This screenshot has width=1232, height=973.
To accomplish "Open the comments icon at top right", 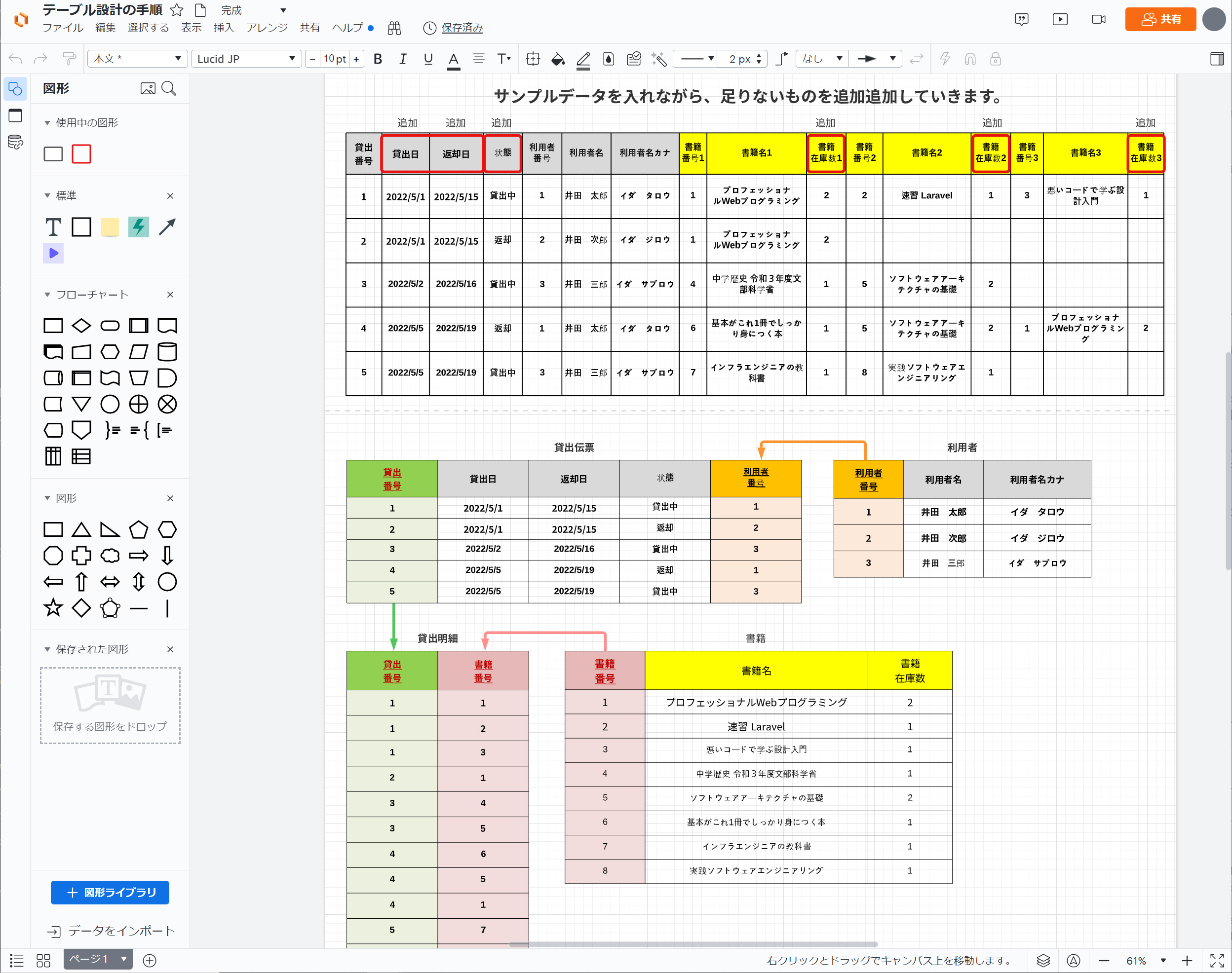I will [1021, 19].
